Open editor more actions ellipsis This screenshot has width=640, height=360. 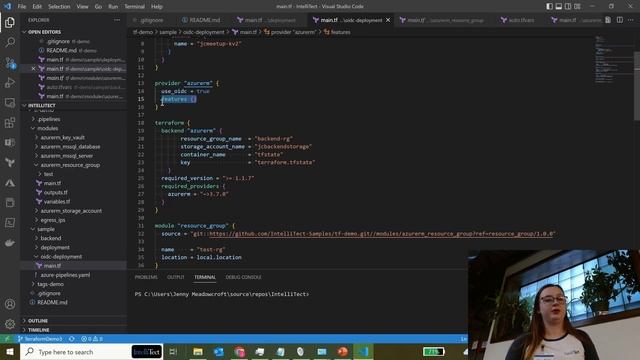pyautogui.click(x=631, y=20)
